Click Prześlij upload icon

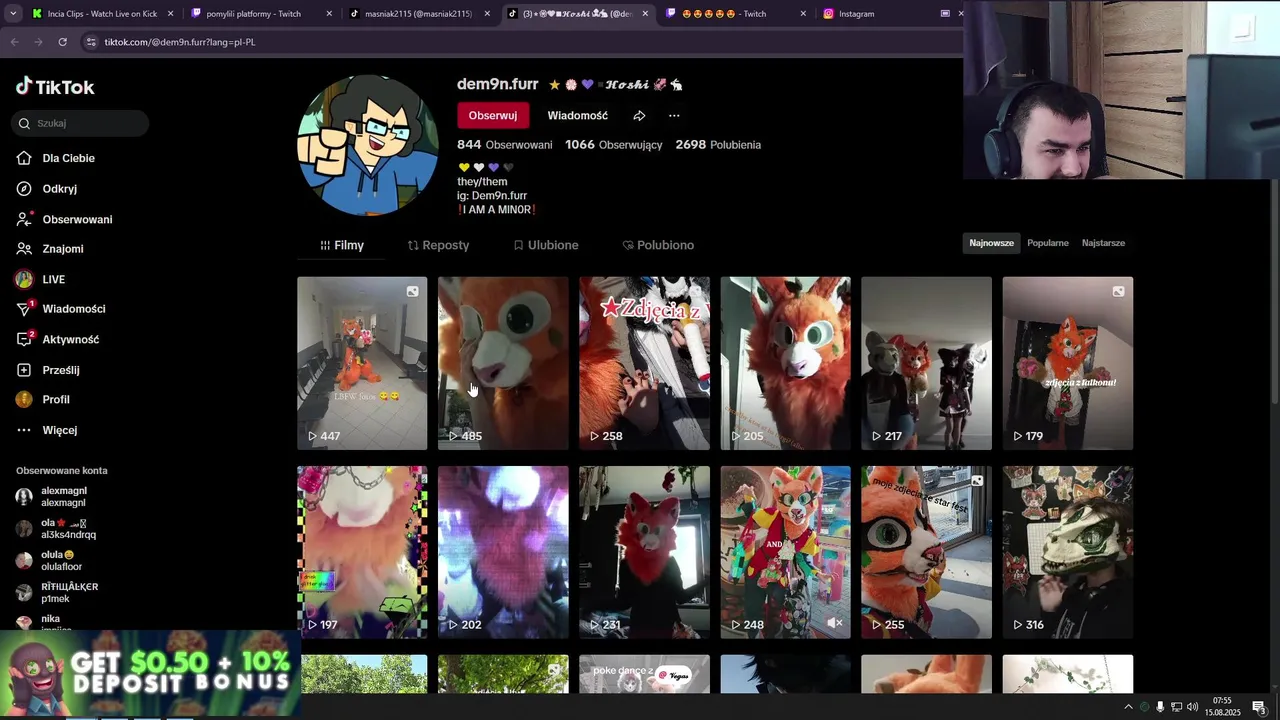(24, 370)
